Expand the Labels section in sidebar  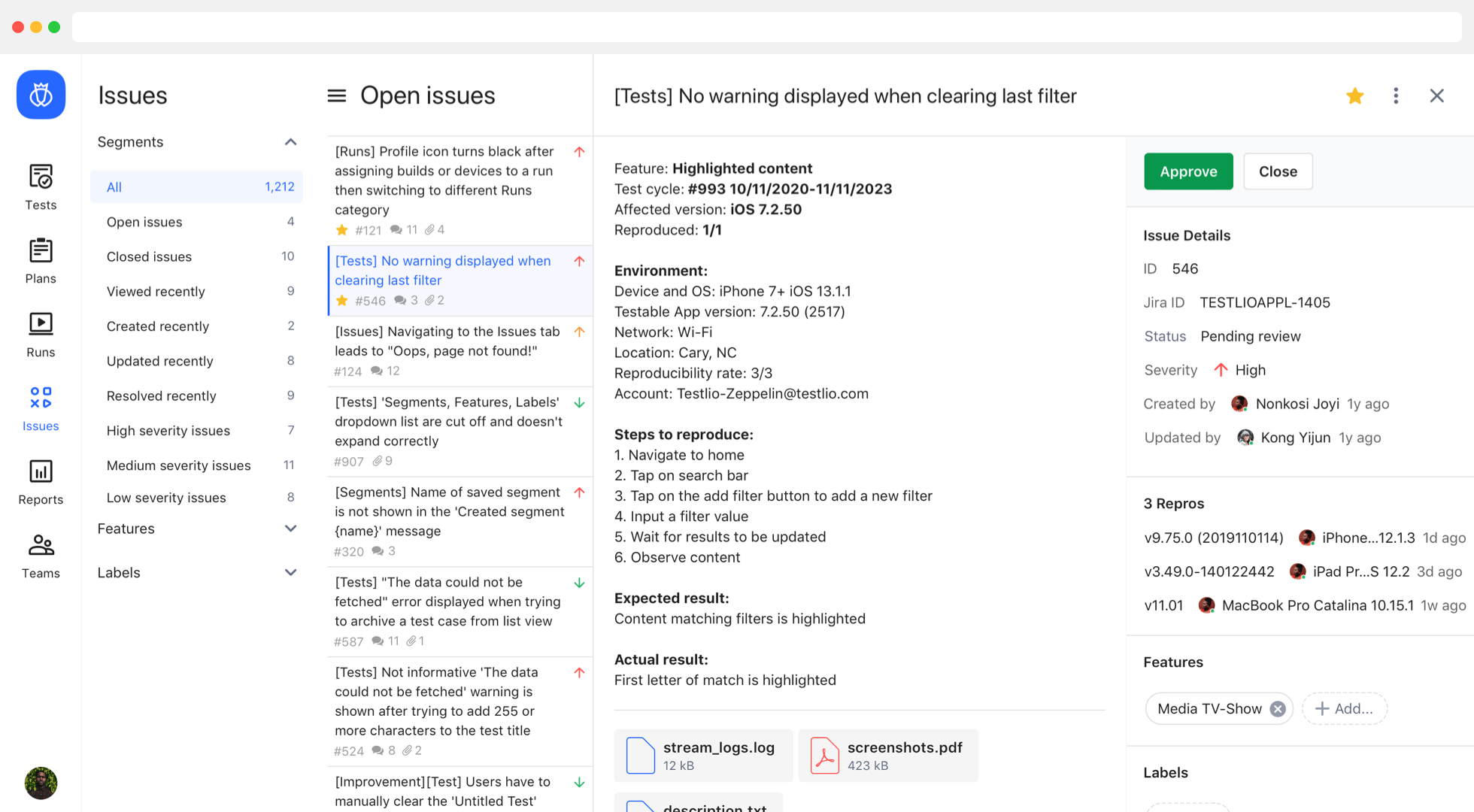click(x=290, y=572)
